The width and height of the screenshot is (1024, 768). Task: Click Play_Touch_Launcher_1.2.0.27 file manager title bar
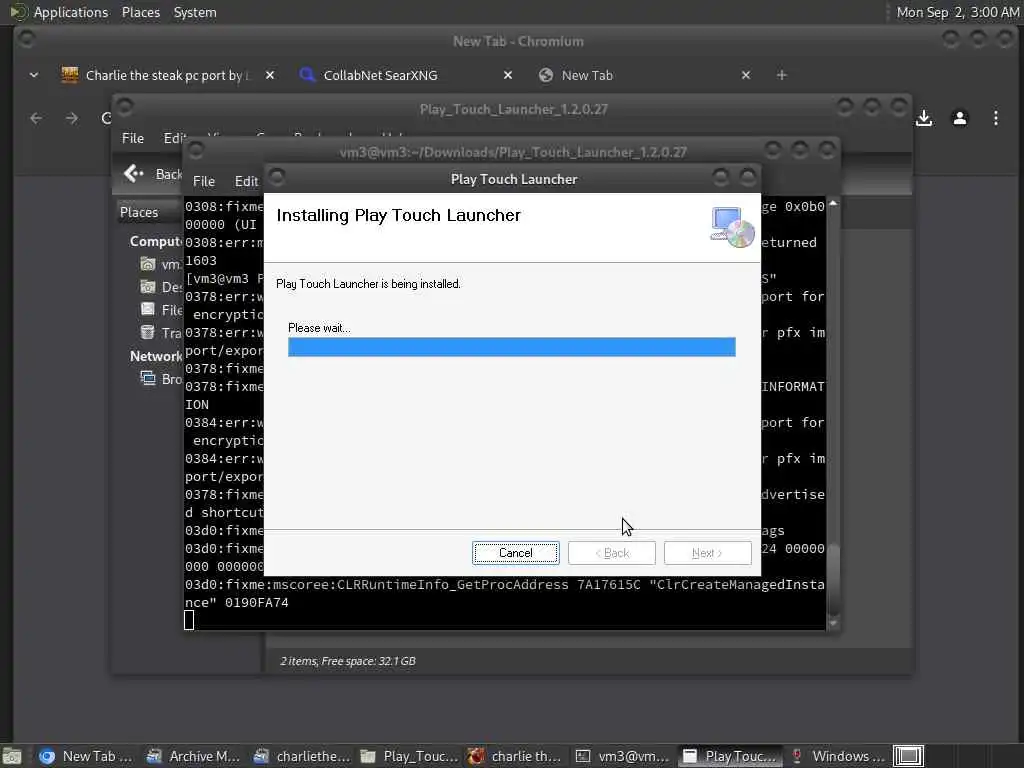[513, 109]
